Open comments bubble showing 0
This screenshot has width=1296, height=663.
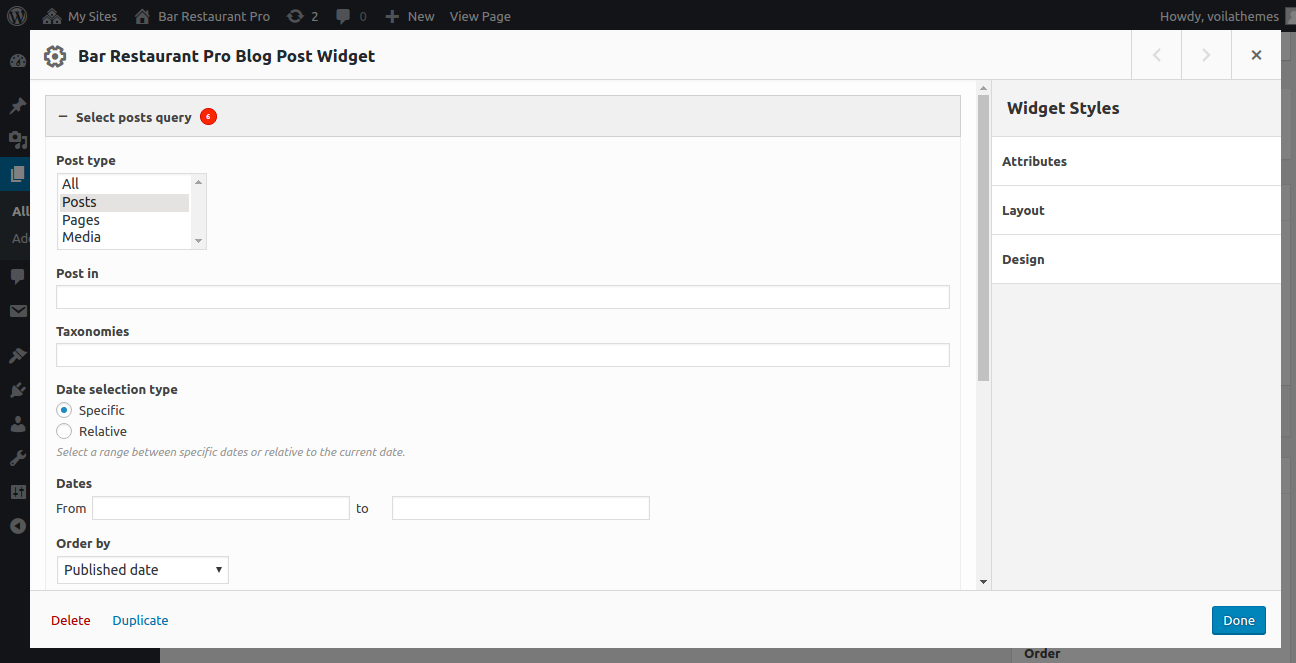tap(351, 16)
